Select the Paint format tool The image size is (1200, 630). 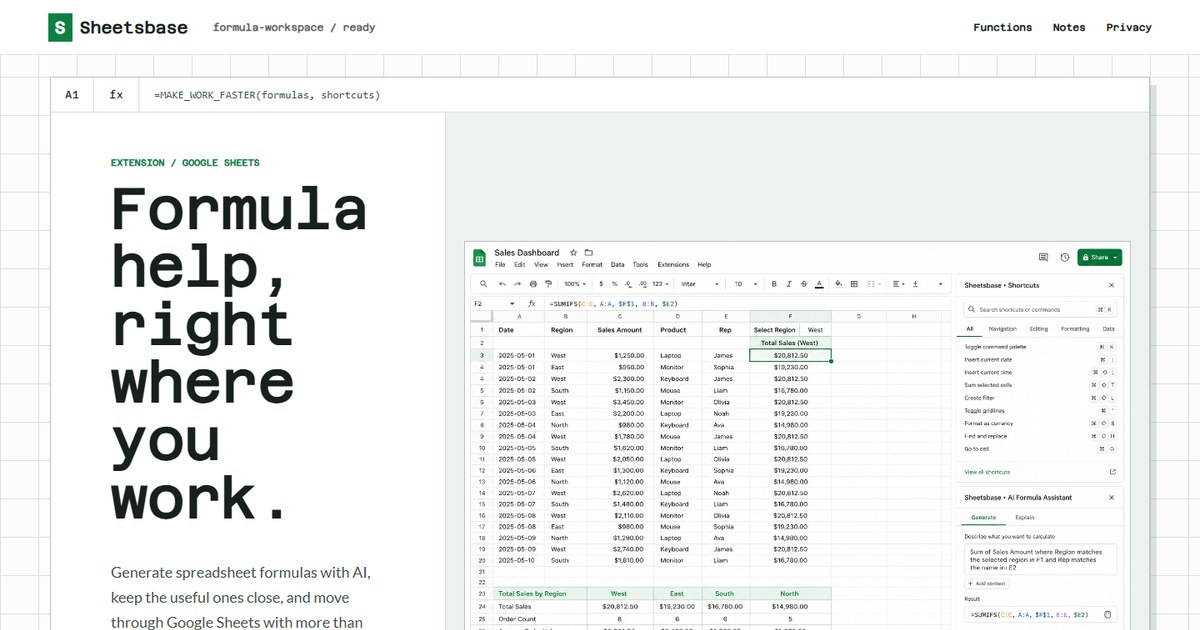pos(548,284)
